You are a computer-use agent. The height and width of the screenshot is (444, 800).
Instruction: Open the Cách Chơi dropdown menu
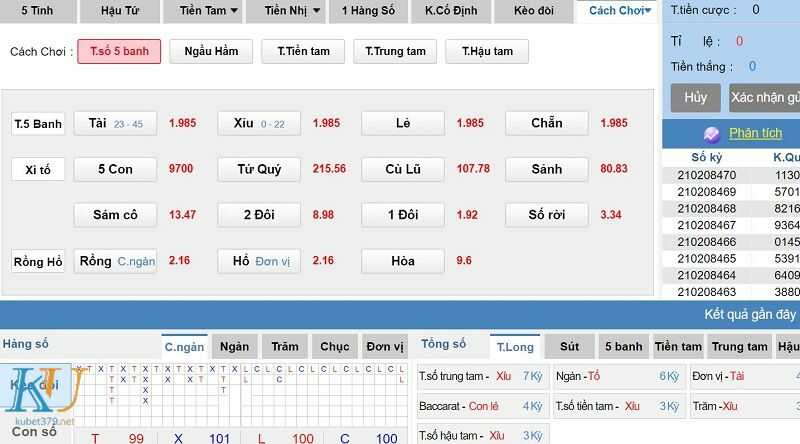pos(620,11)
